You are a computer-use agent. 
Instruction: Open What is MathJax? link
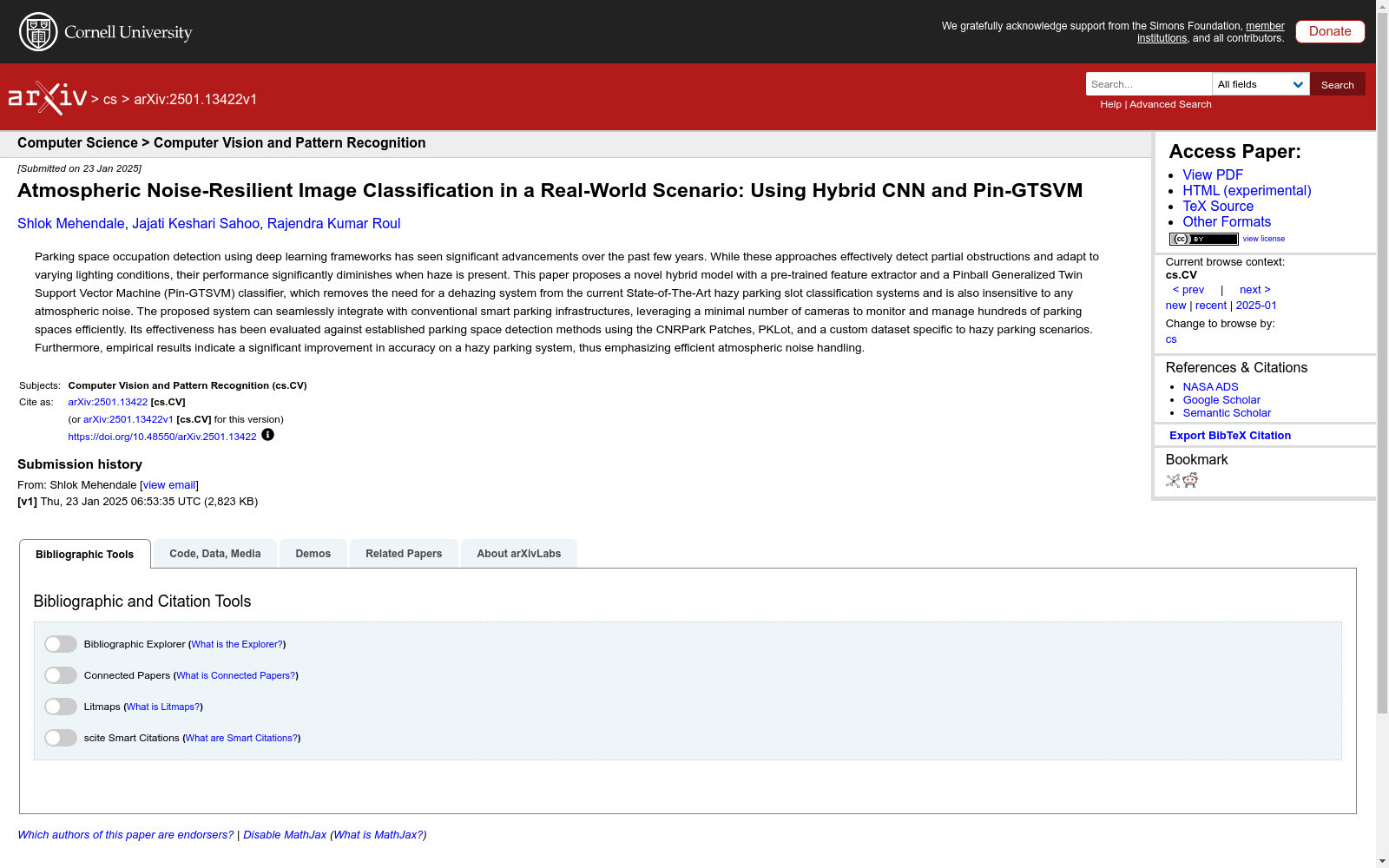(x=379, y=835)
